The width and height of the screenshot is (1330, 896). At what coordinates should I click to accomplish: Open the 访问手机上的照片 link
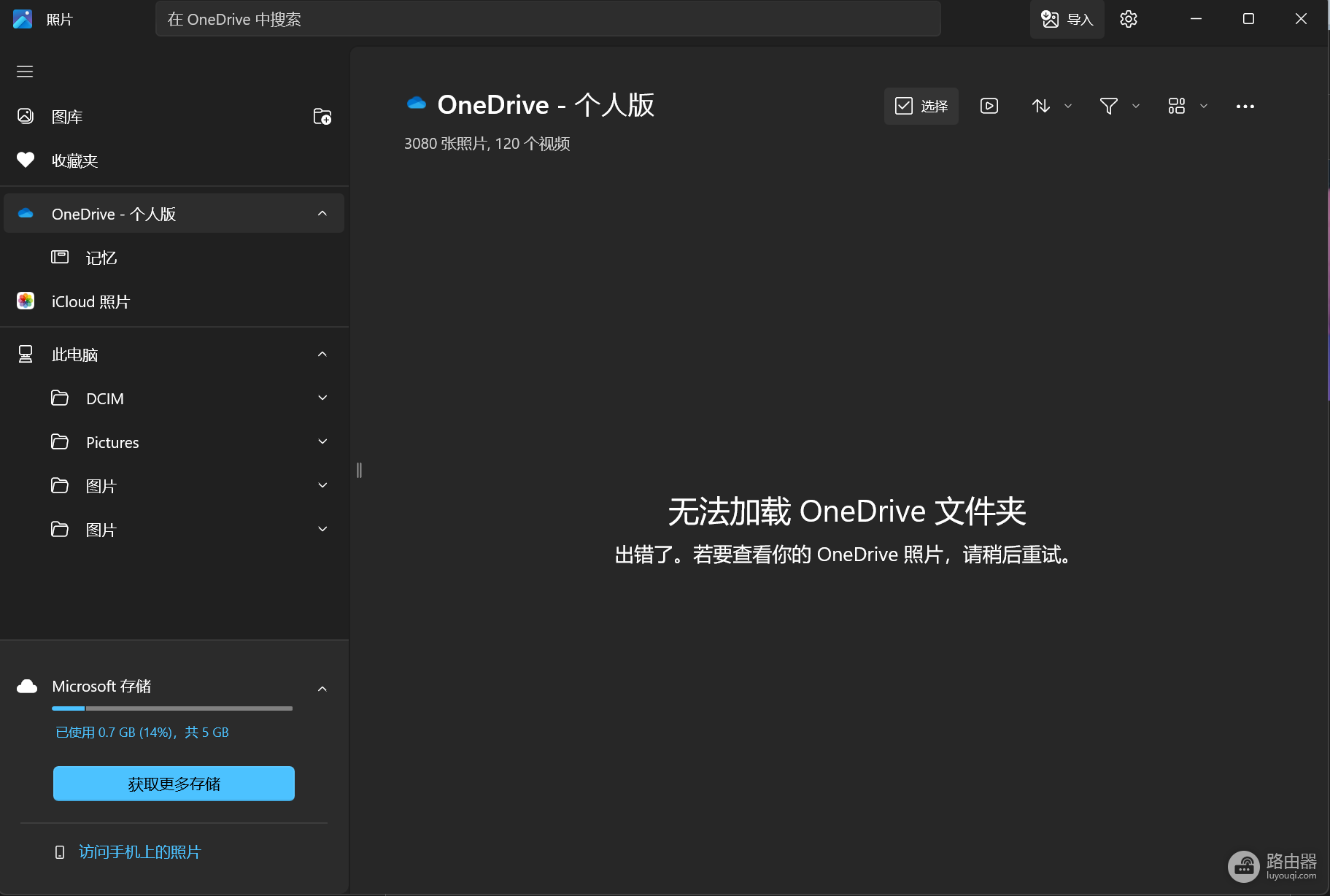139,851
